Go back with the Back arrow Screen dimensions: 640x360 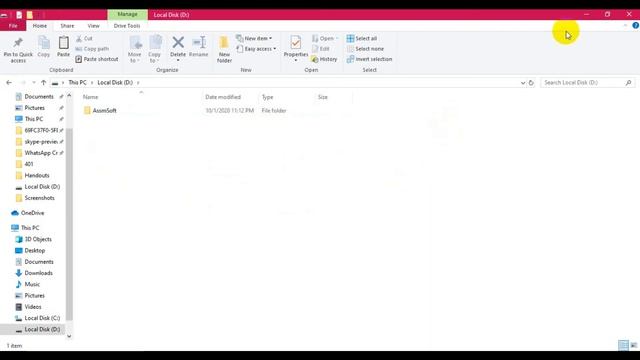pos(9,82)
